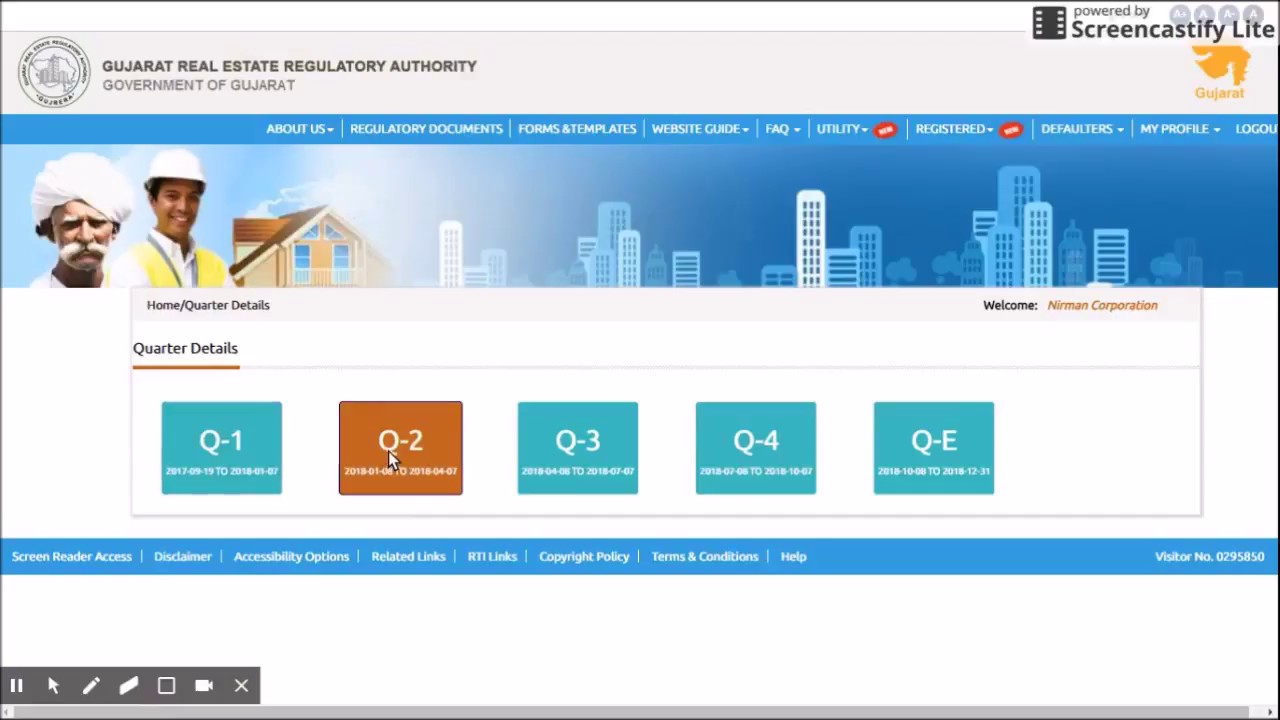Viewport: 1280px width, 720px height.
Task: Open the highlighted Q-2 quarter tile
Action: coord(401,448)
